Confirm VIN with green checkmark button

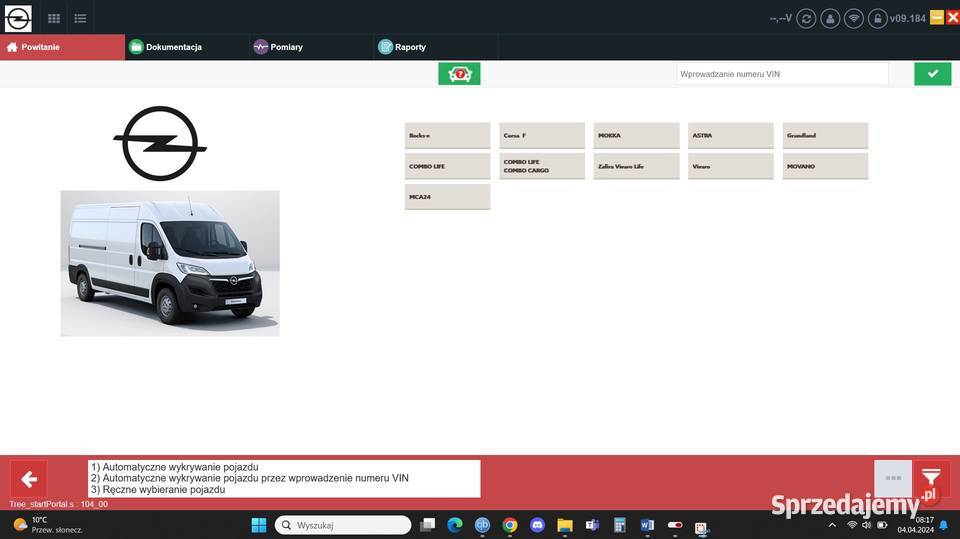[x=932, y=74]
